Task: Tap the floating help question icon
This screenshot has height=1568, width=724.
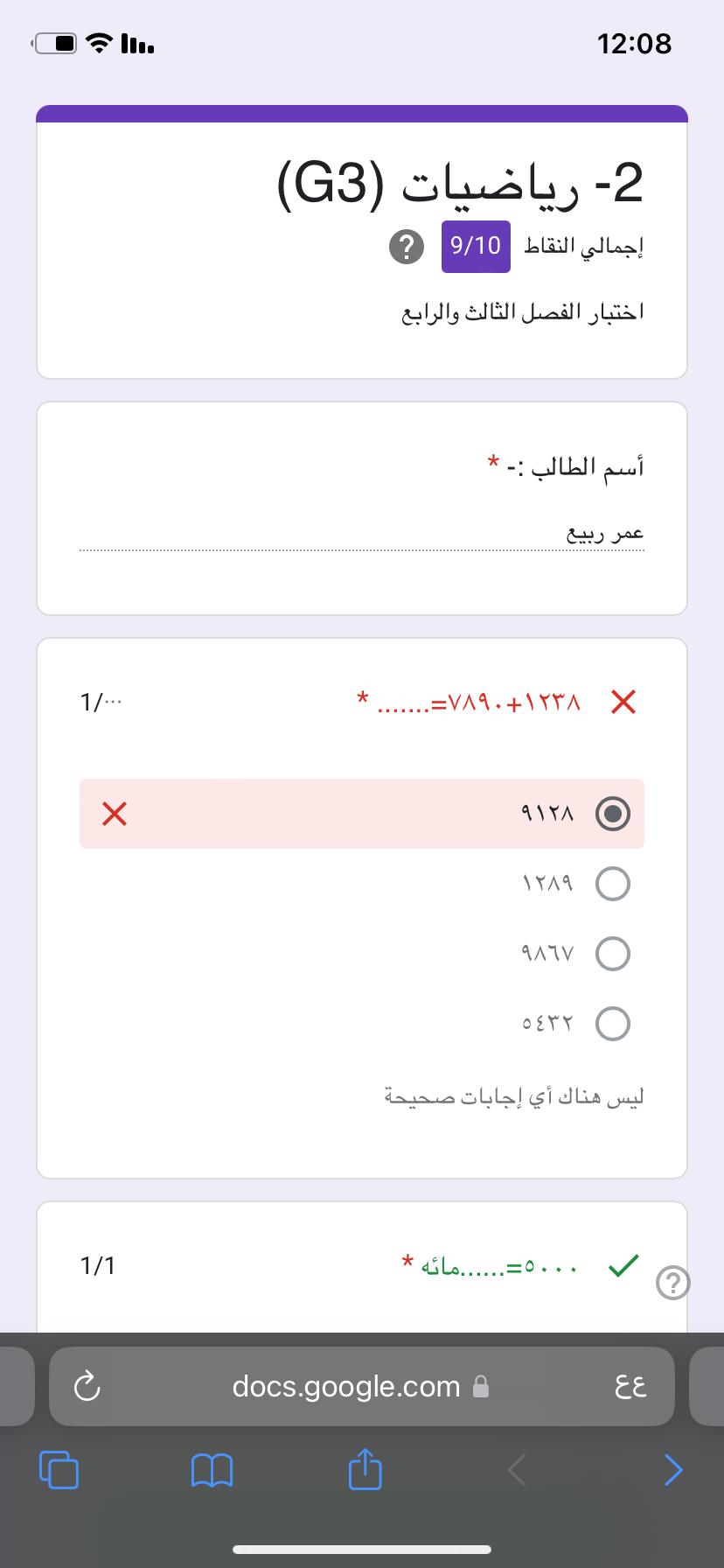Action: 672,1284
